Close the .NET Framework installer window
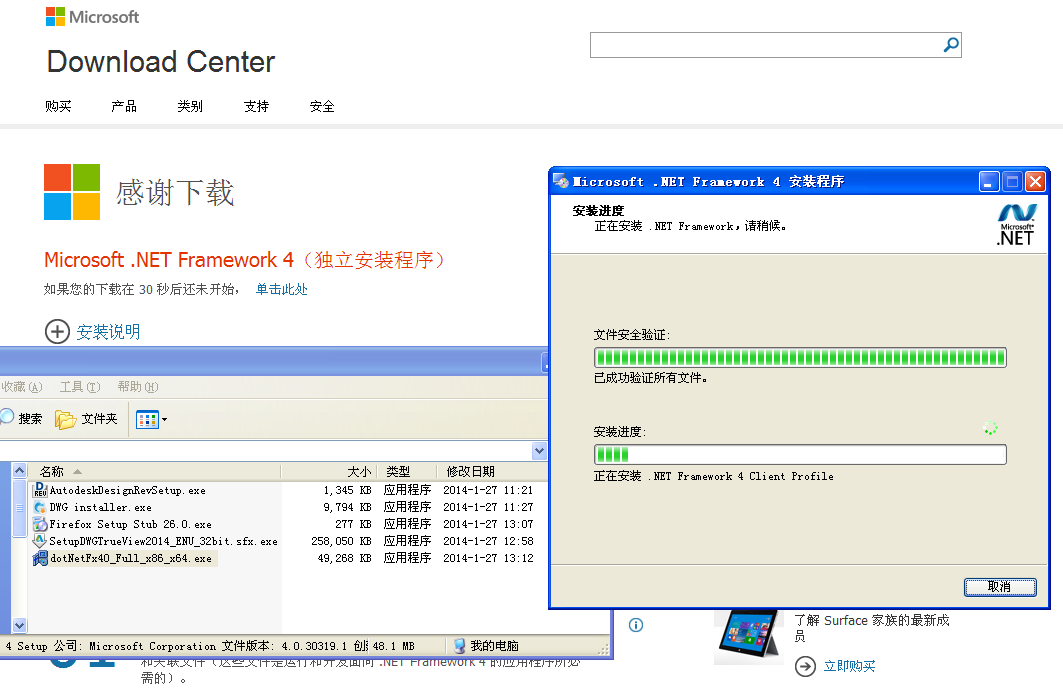The width and height of the screenshot is (1063, 695). pyautogui.click(x=1035, y=182)
